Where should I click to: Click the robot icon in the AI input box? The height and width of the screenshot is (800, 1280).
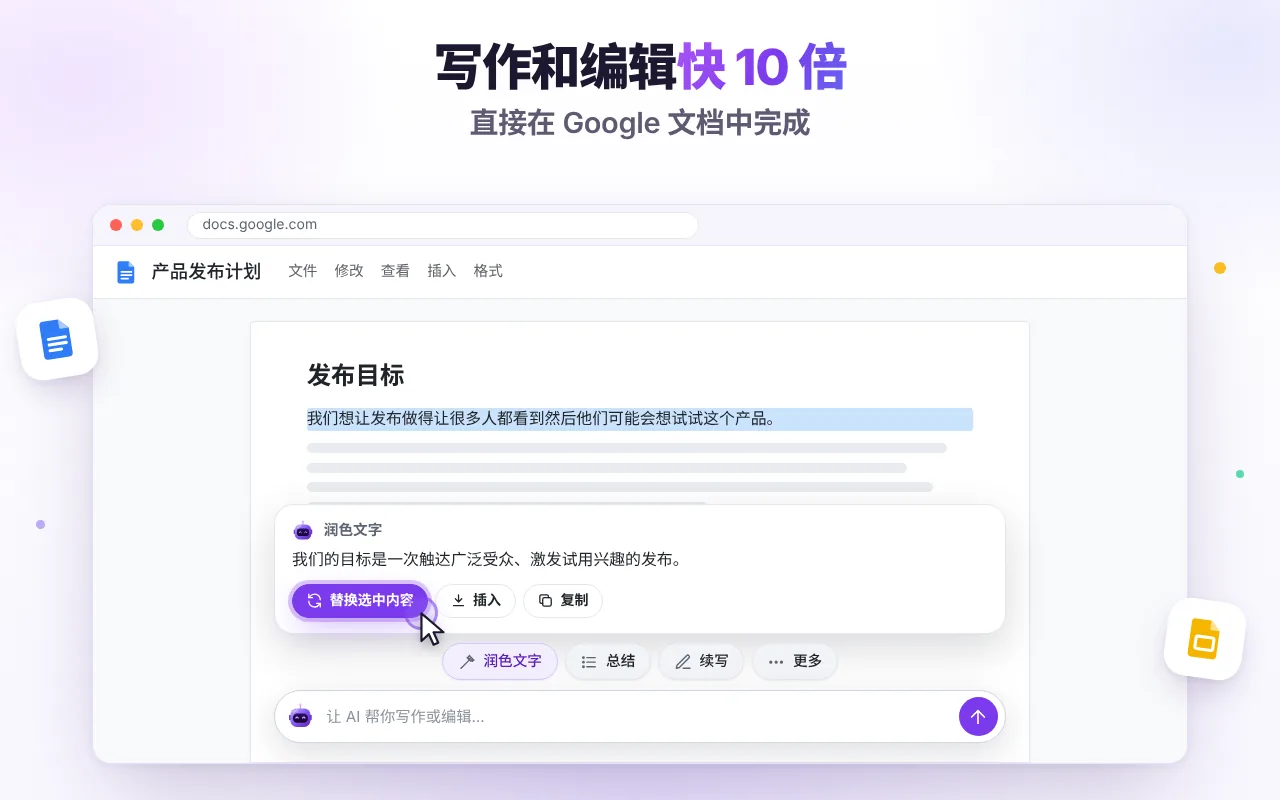point(301,716)
